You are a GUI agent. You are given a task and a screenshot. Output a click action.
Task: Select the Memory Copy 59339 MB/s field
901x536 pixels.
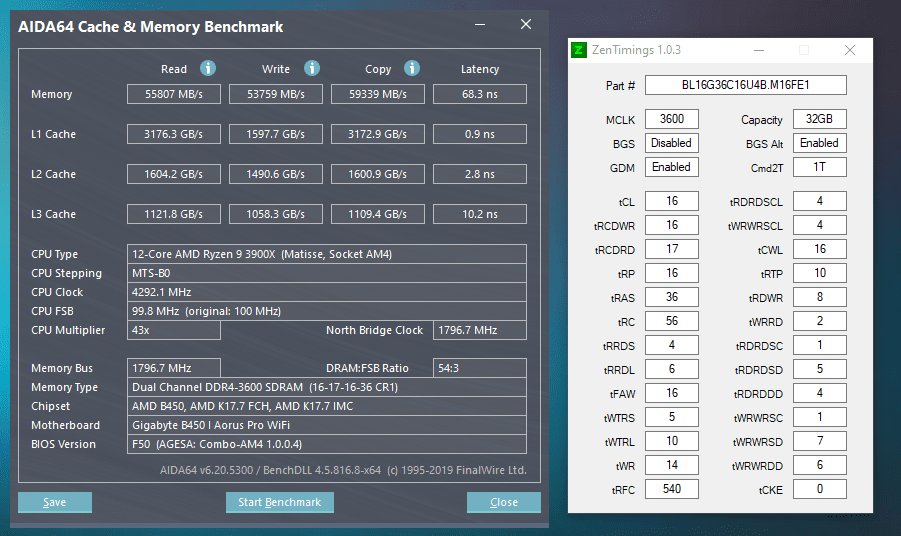[378, 94]
